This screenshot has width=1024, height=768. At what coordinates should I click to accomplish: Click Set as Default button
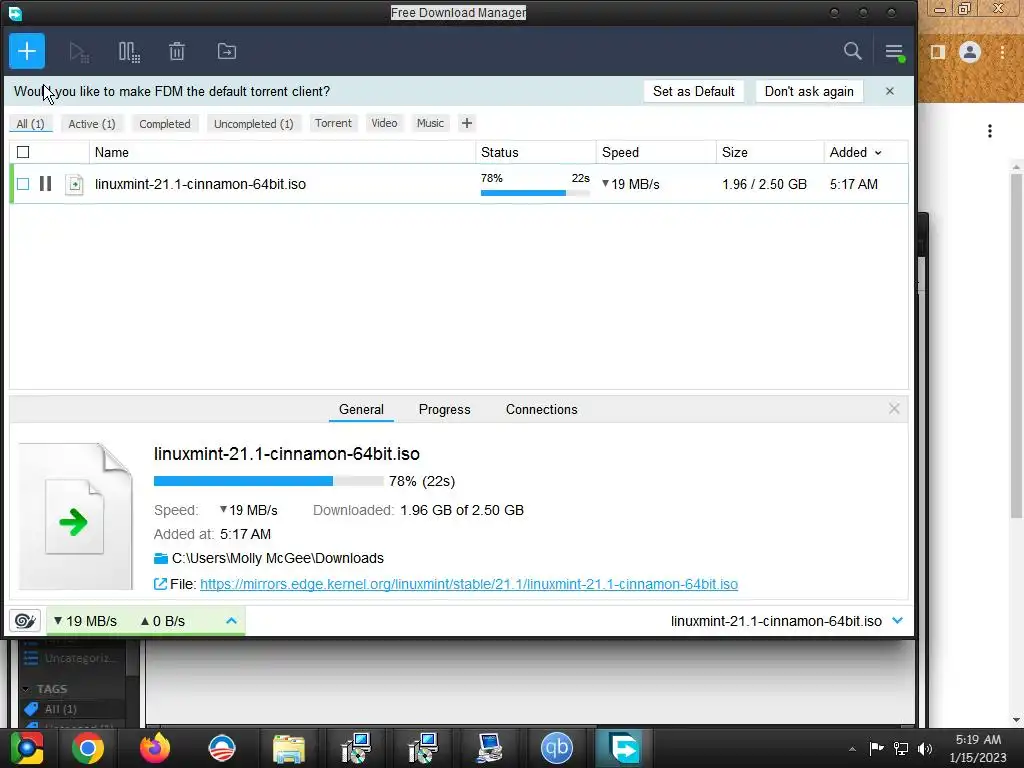pyautogui.click(x=694, y=91)
